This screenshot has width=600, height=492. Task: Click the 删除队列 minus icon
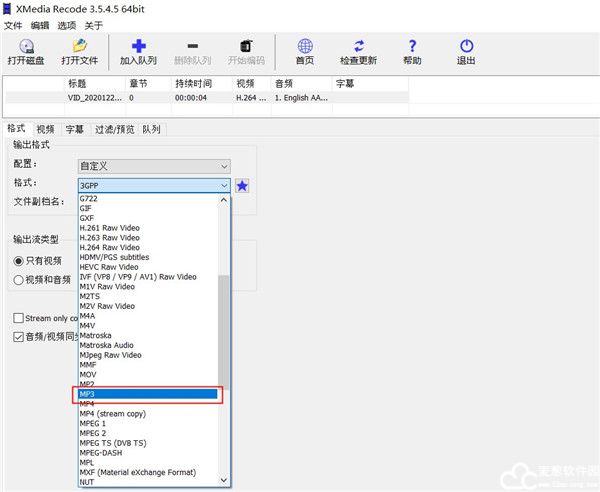pos(192,46)
